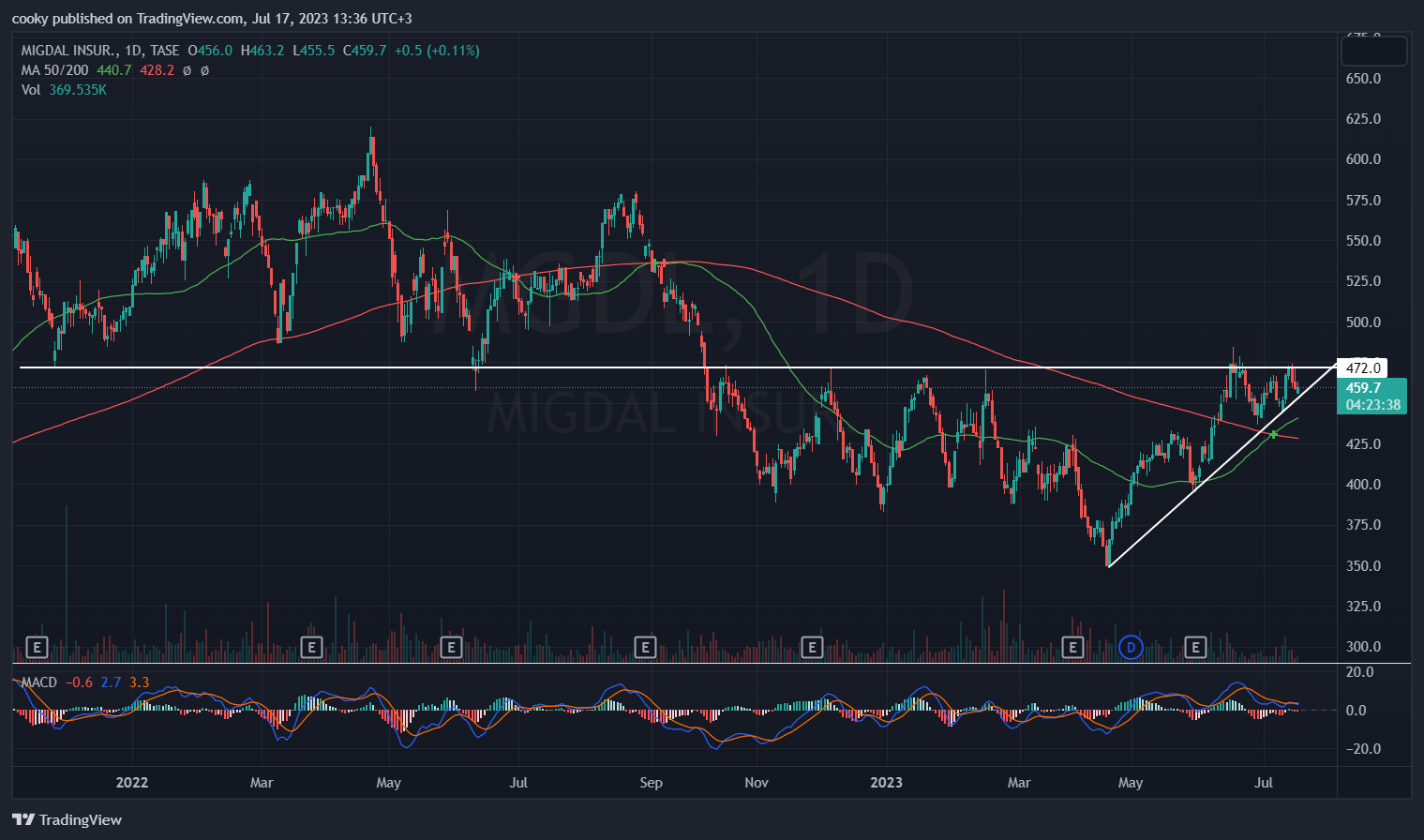Select the green MA value 440.7
Image resolution: width=1424 pixels, height=840 pixels.
tap(114, 70)
